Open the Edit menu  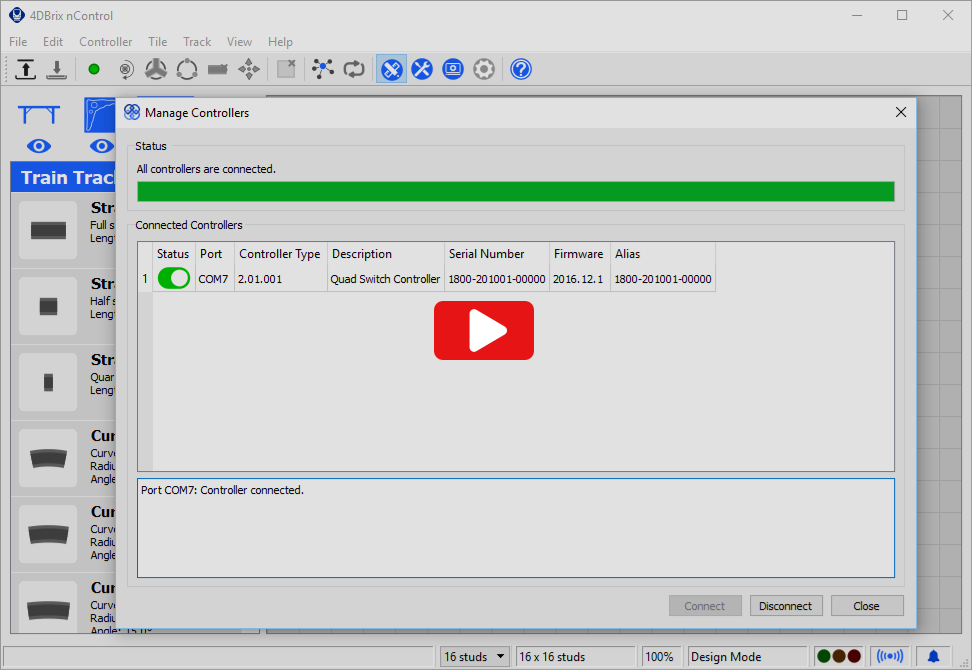pyautogui.click(x=53, y=42)
